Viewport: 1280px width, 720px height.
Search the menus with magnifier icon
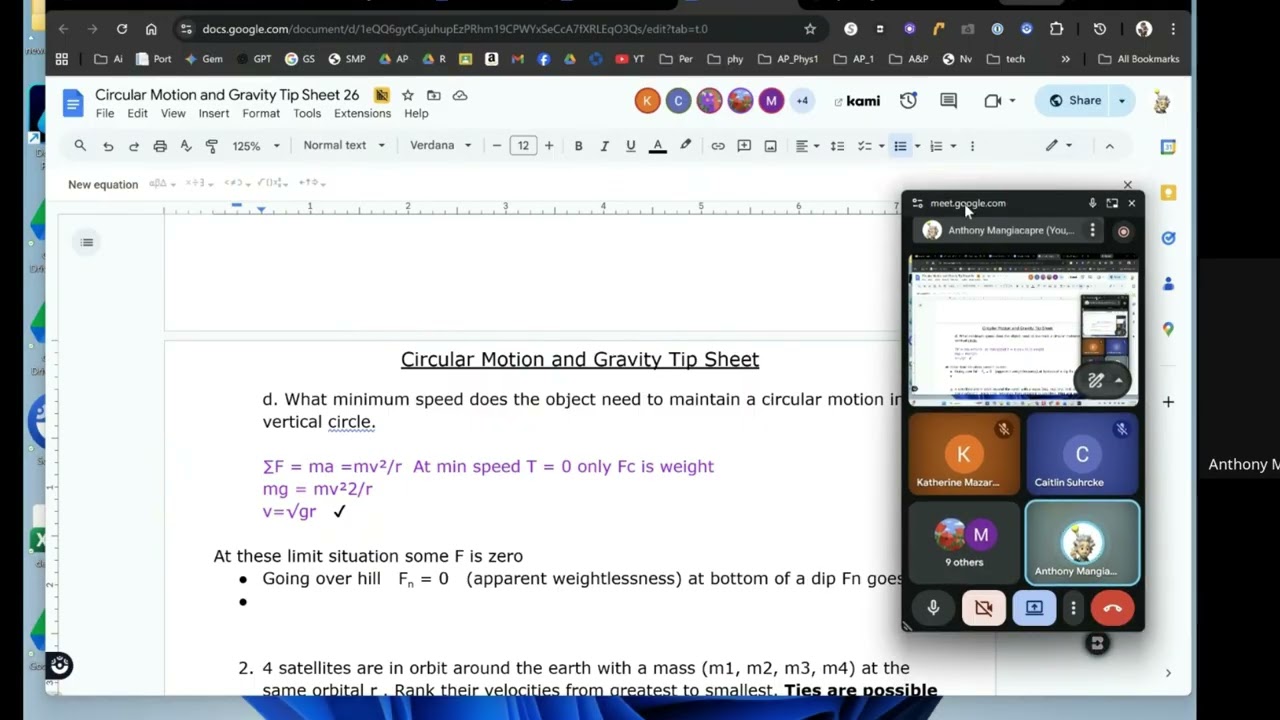[x=80, y=146]
